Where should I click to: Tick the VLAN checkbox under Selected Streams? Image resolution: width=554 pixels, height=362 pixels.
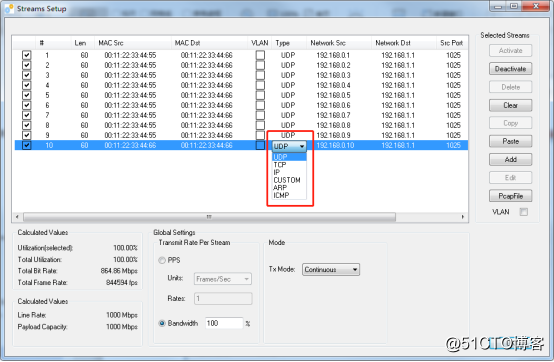pos(524,212)
